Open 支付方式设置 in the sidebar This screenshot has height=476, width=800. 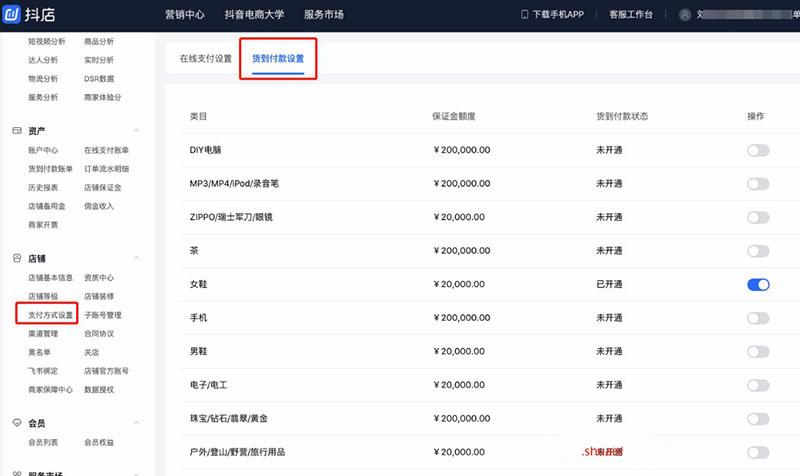pyautogui.click(x=51, y=315)
